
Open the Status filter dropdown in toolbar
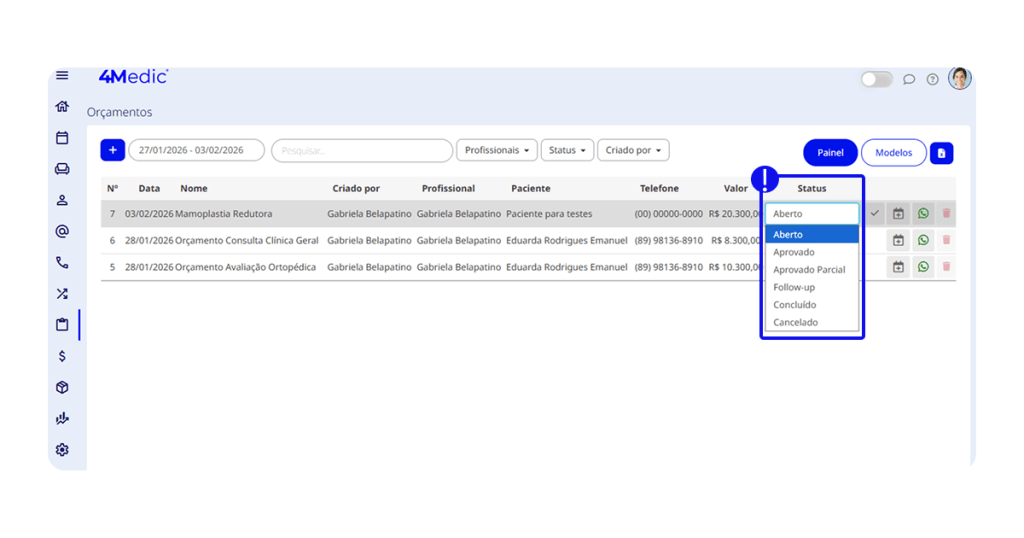pos(567,150)
